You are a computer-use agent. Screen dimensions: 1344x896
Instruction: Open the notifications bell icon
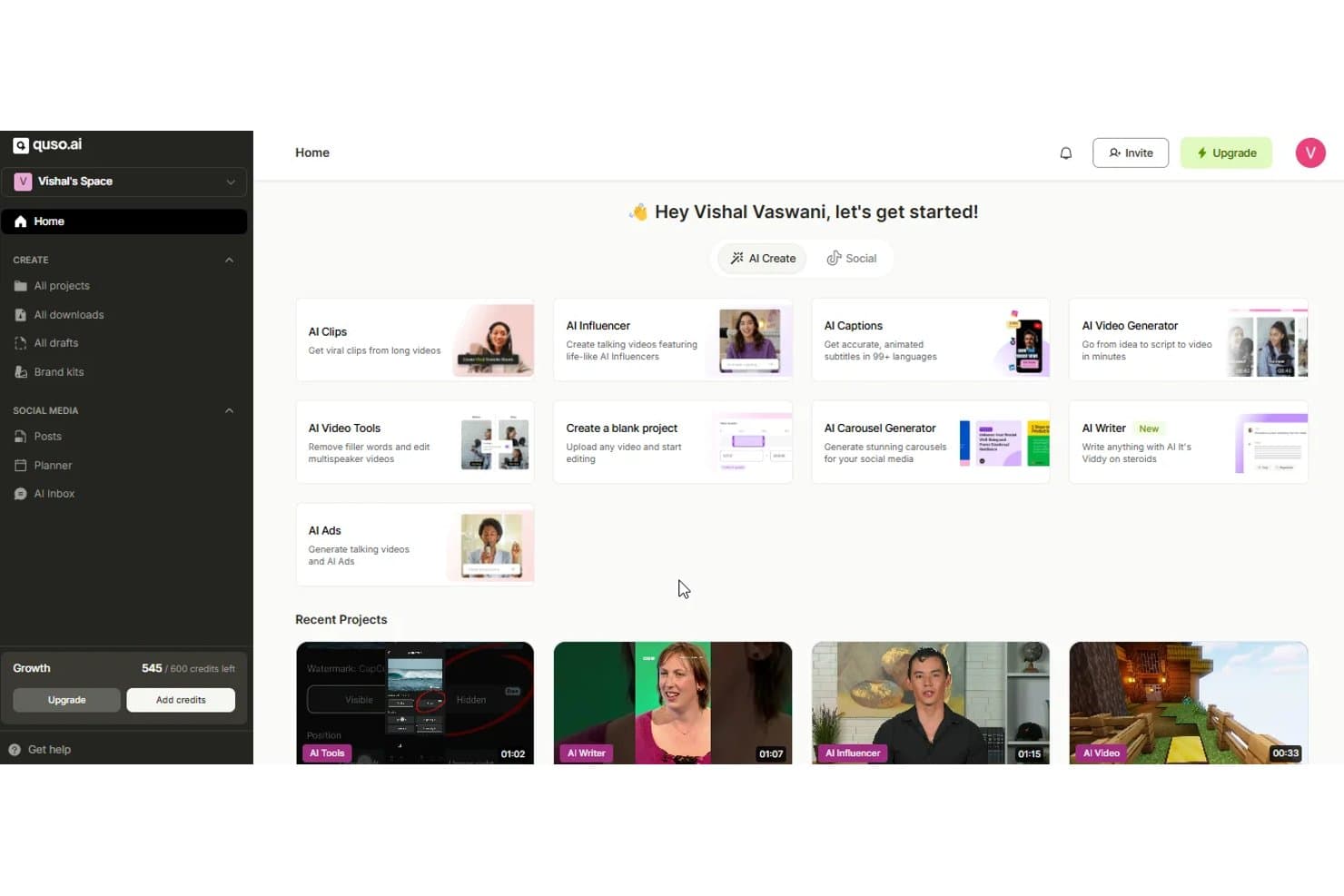[1066, 153]
